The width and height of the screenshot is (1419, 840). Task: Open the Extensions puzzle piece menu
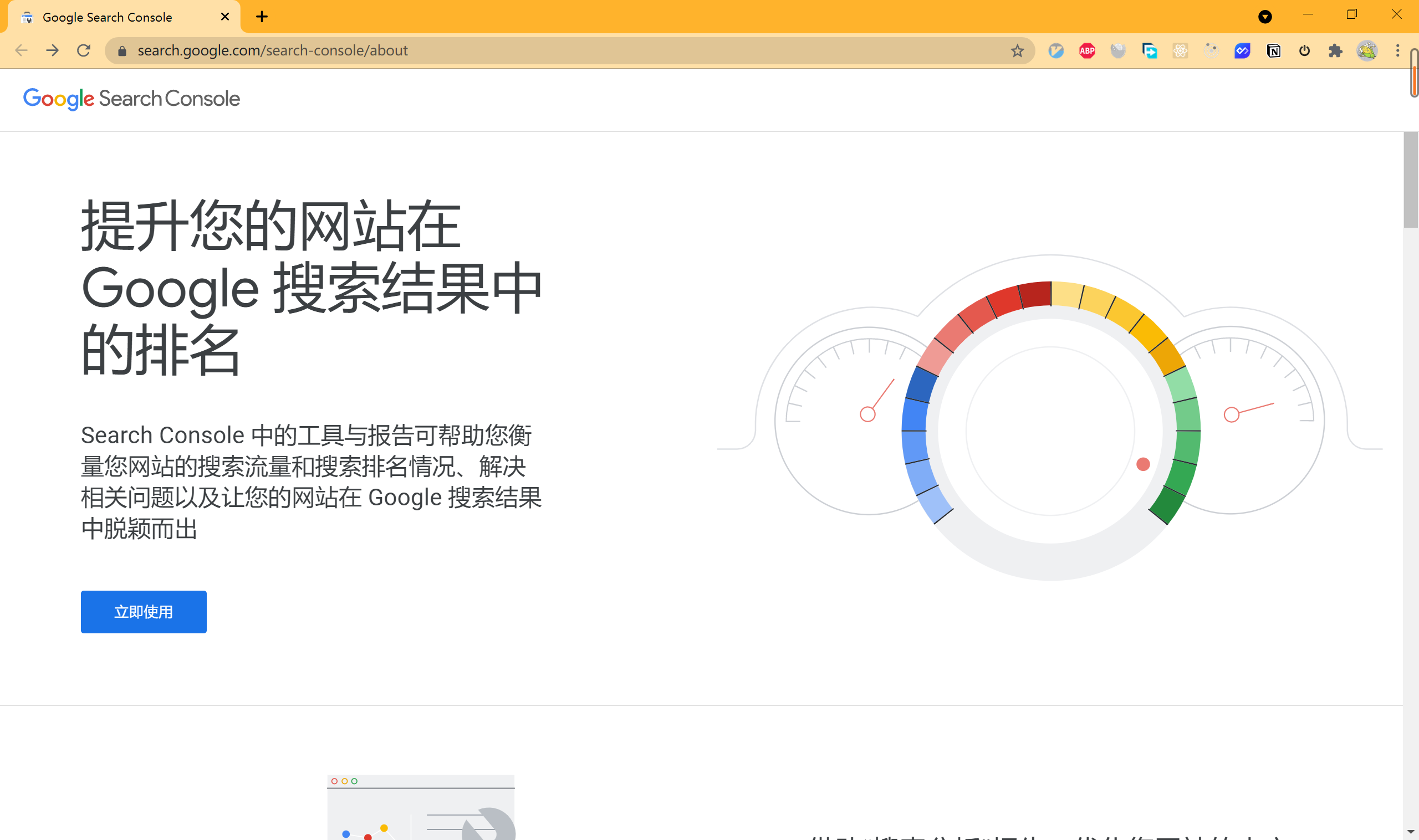point(1335,50)
